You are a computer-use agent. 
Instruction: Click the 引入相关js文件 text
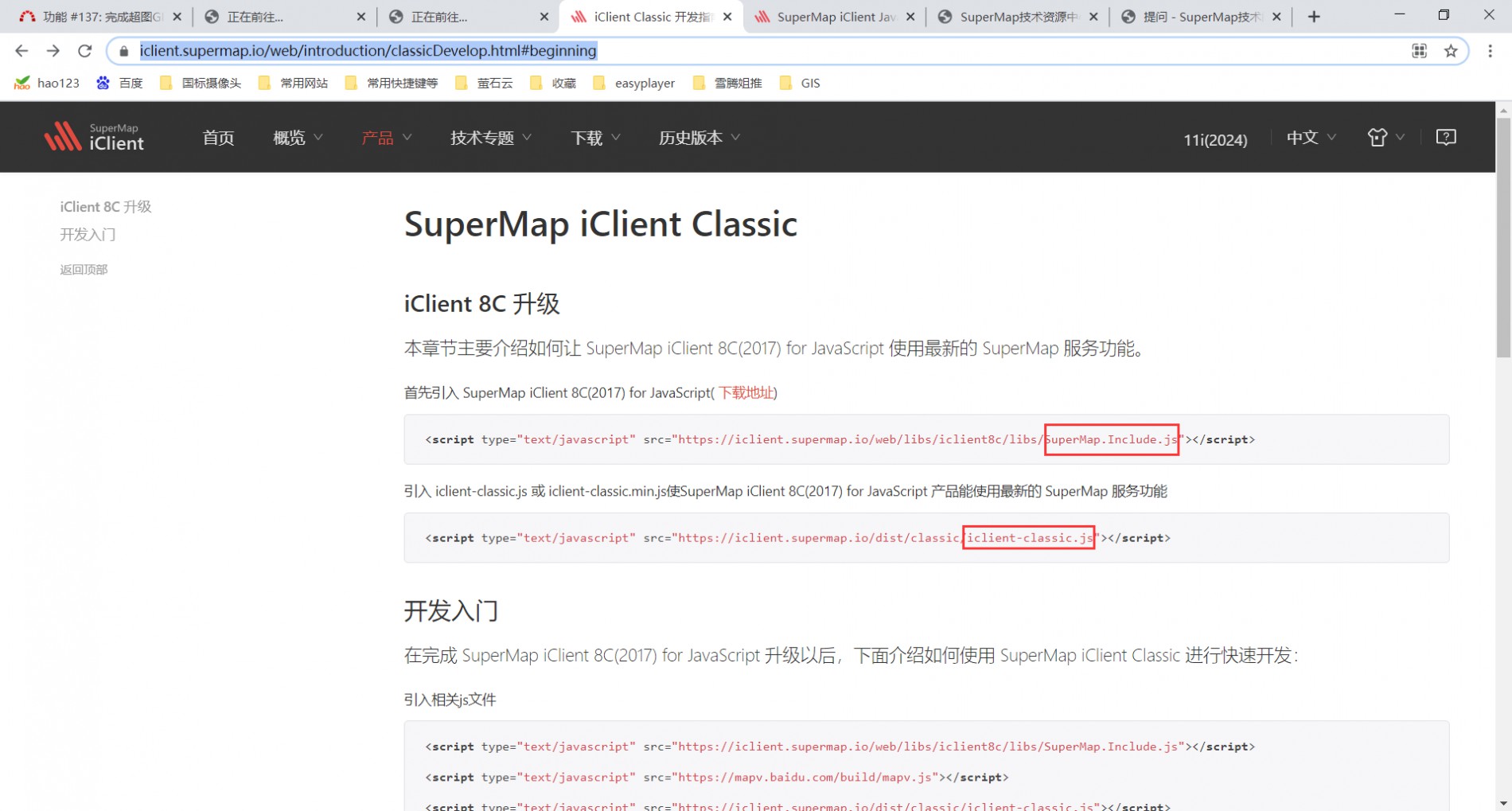tap(450, 700)
